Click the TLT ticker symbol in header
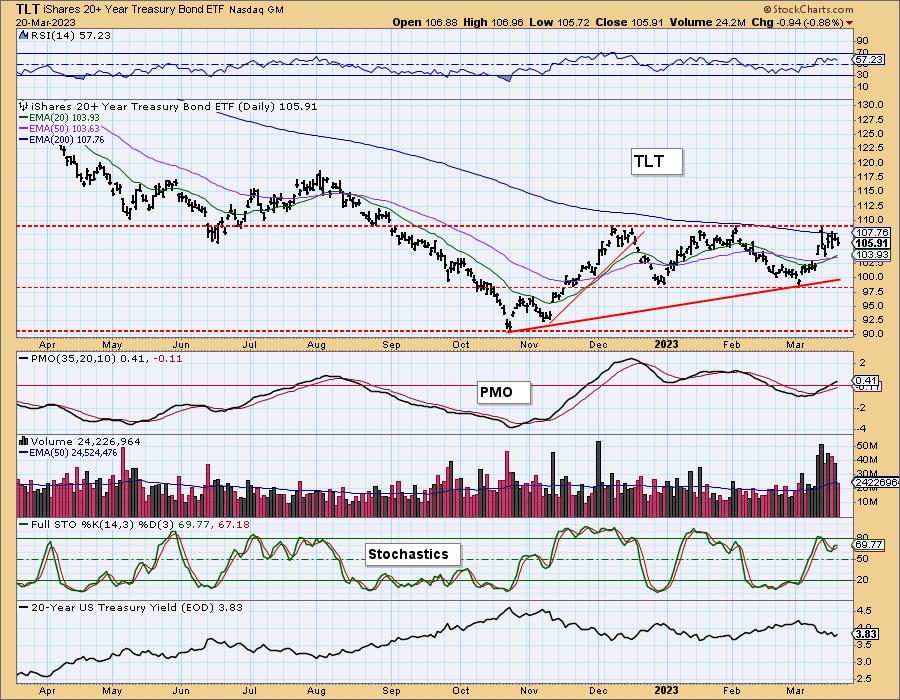This screenshot has width=900, height=700. tap(28, 9)
